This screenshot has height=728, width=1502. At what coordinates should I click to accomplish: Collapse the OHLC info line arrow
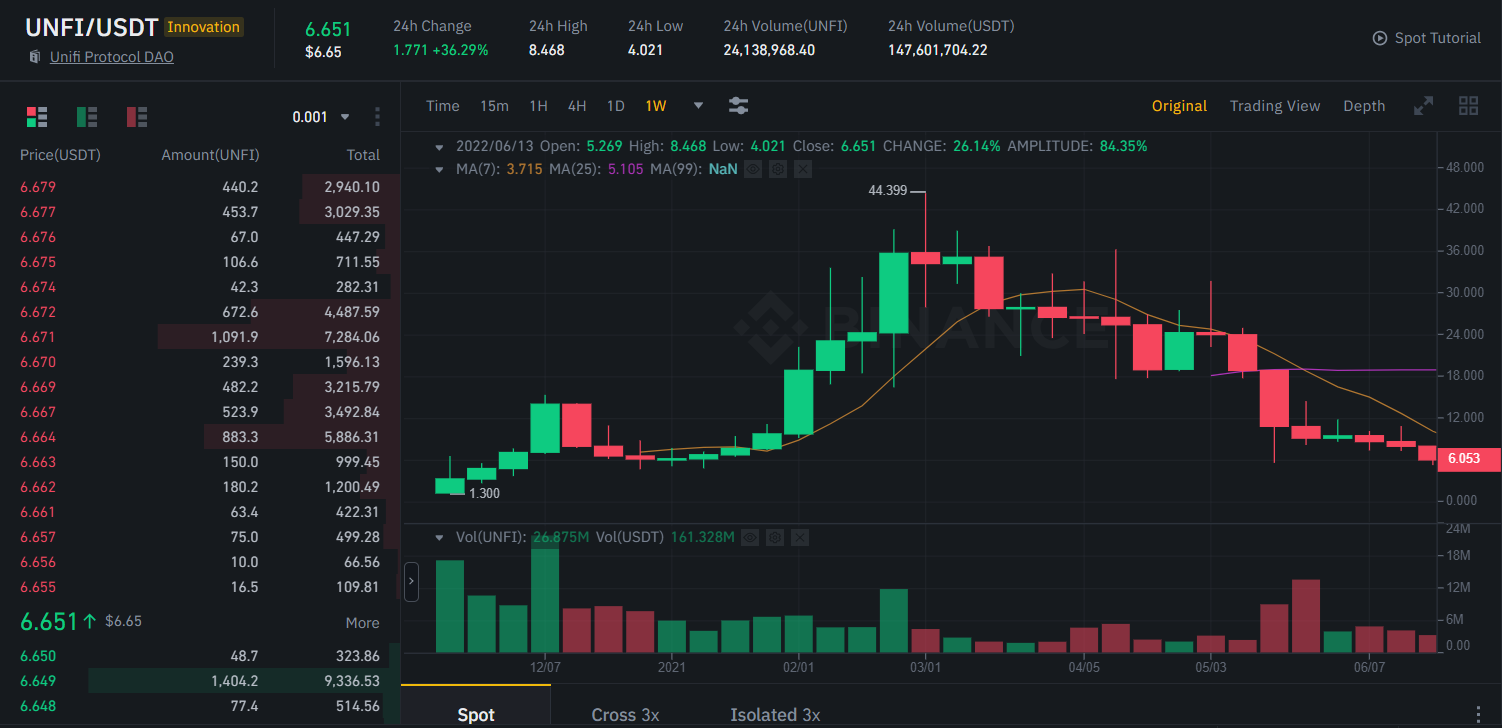[x=441, y=146]
